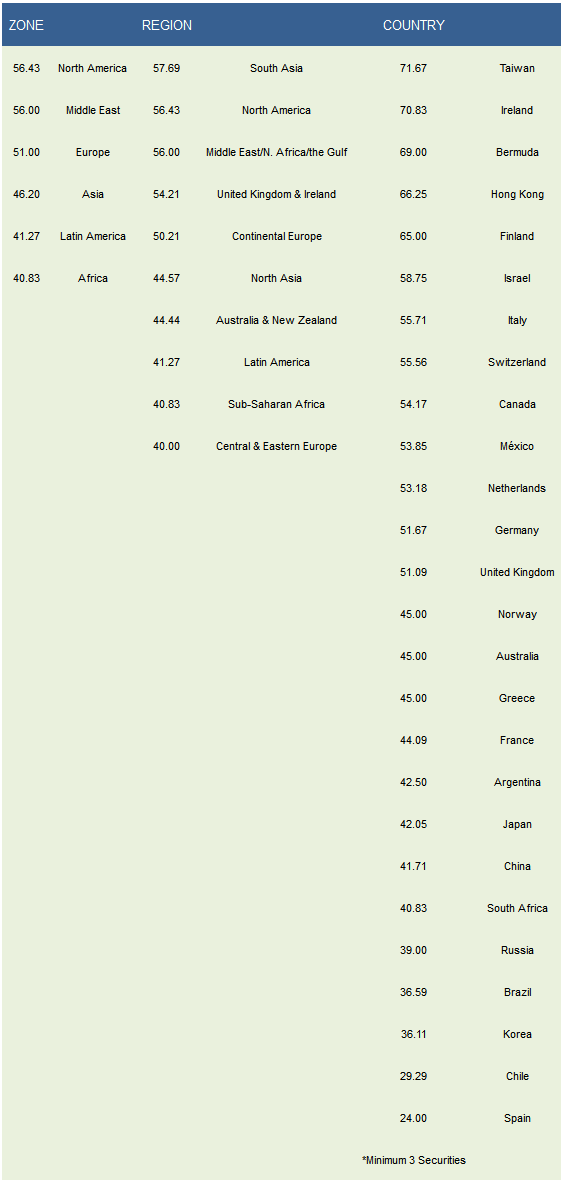Click the Minimum 3 Securities footnote
Image resolution: width=563 pixels, height=1186 pixels.
414,1160
